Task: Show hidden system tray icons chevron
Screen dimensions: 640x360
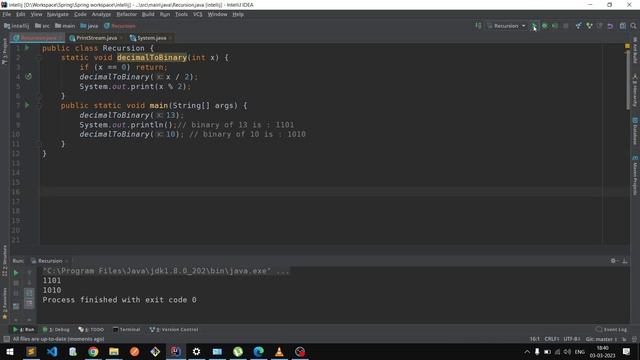Action: point(527,352)
